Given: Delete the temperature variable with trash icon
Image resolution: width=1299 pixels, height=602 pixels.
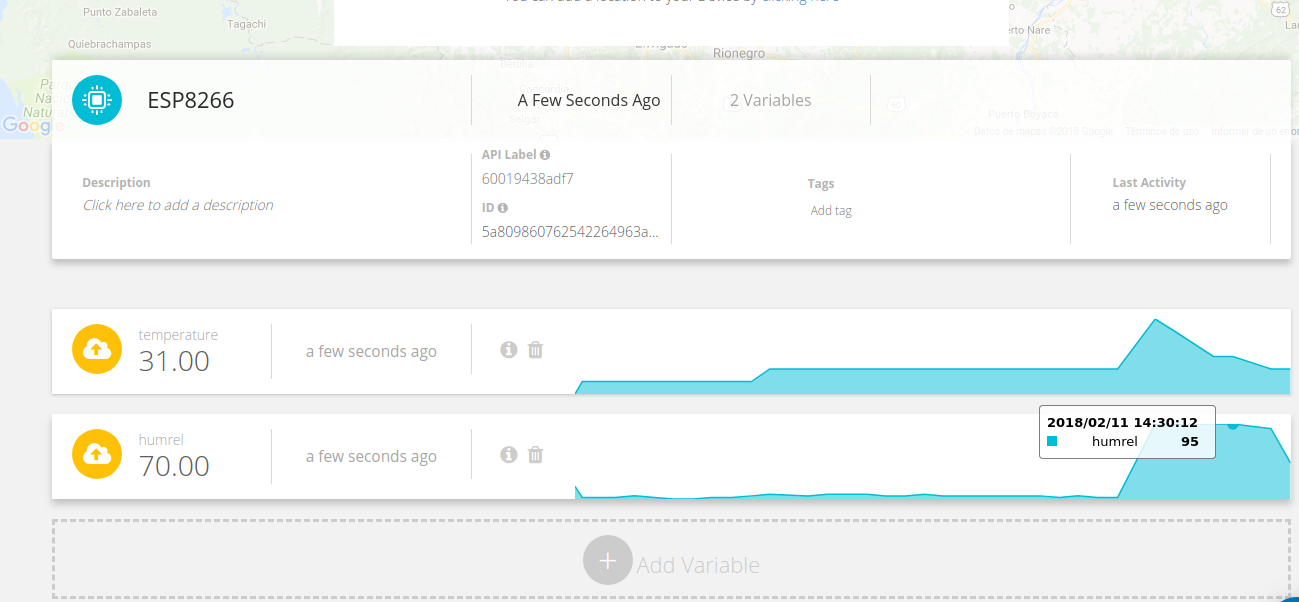Looking at the screenshot, I should point(535,350).
